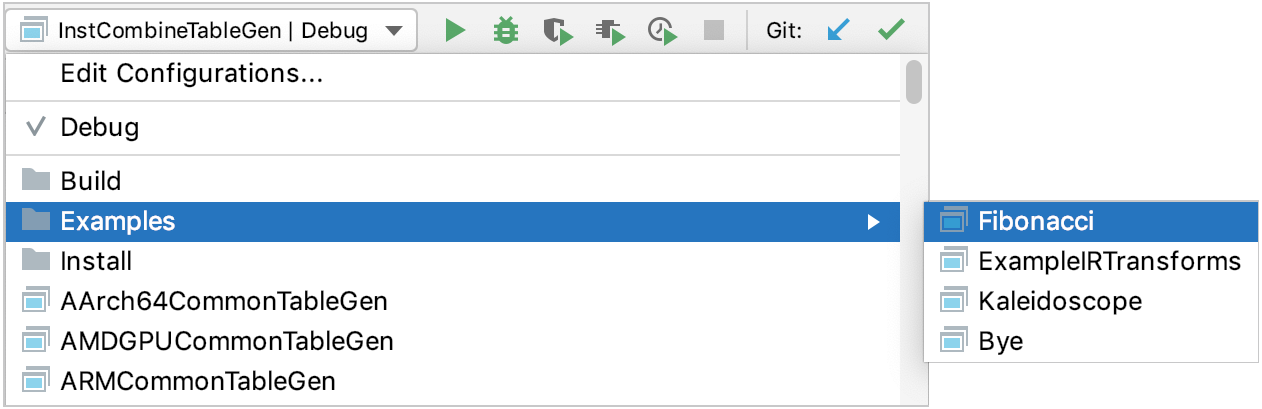Select the Bye target entry
This screenshot has height=409, width=1262.
[1092, 341]
